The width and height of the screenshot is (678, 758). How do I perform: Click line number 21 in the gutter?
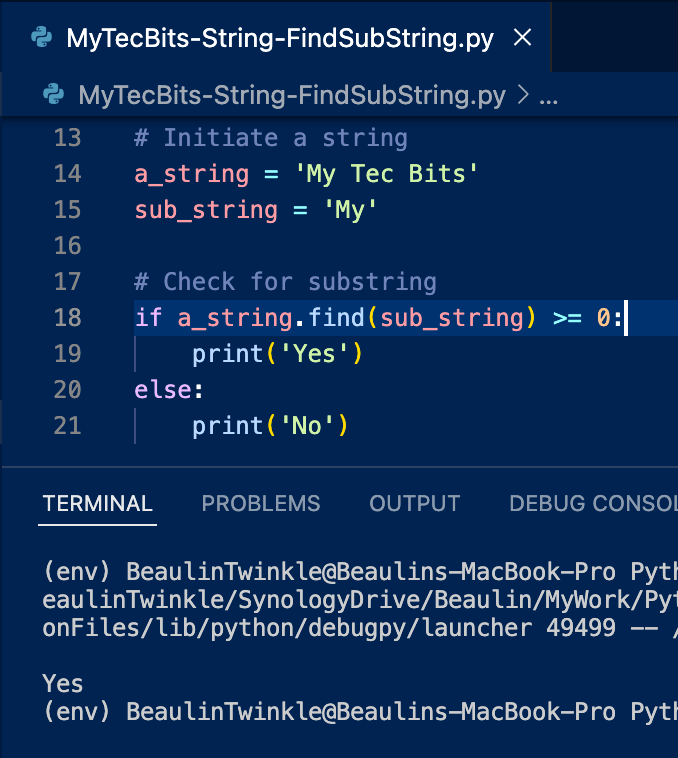tap(67, 426)
